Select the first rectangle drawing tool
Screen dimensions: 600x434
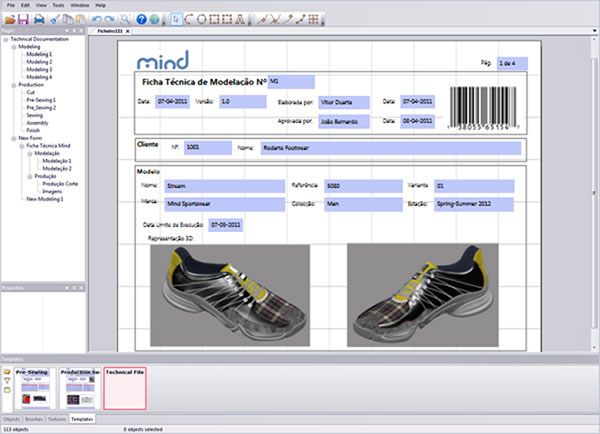click(214, 19)
